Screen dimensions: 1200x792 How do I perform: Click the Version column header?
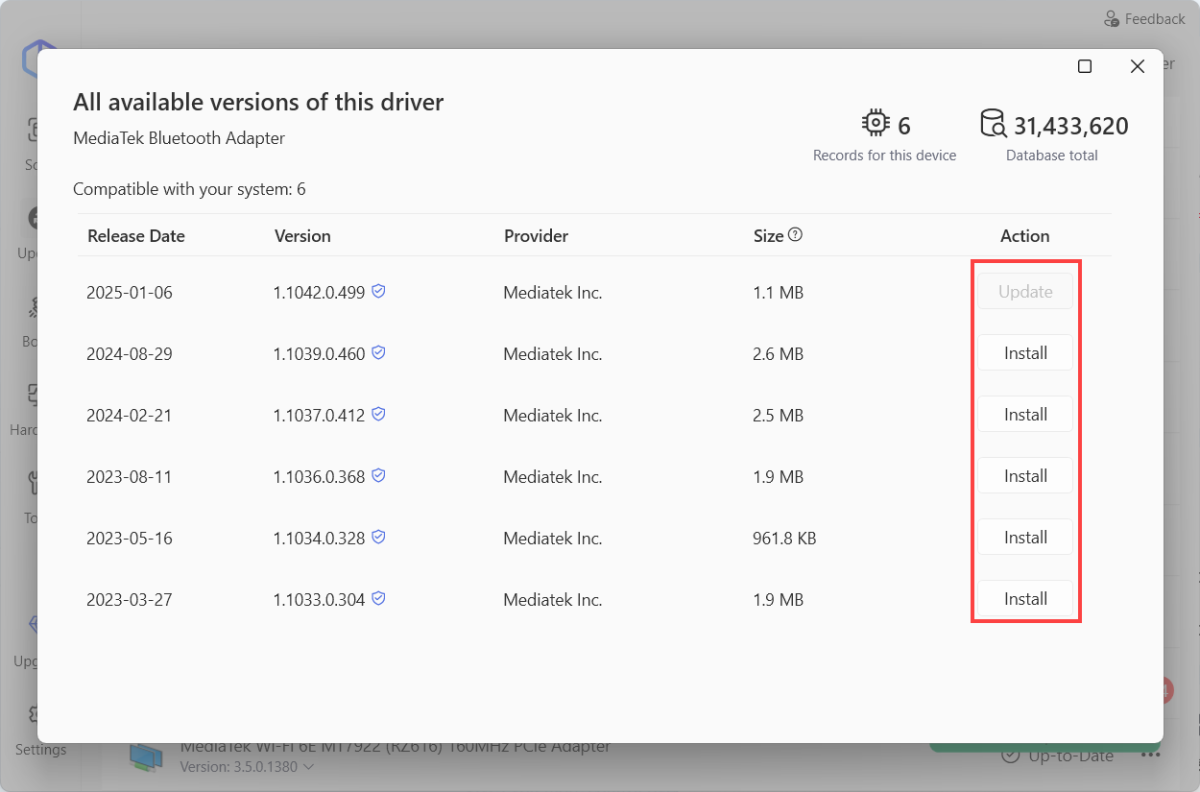302,236
